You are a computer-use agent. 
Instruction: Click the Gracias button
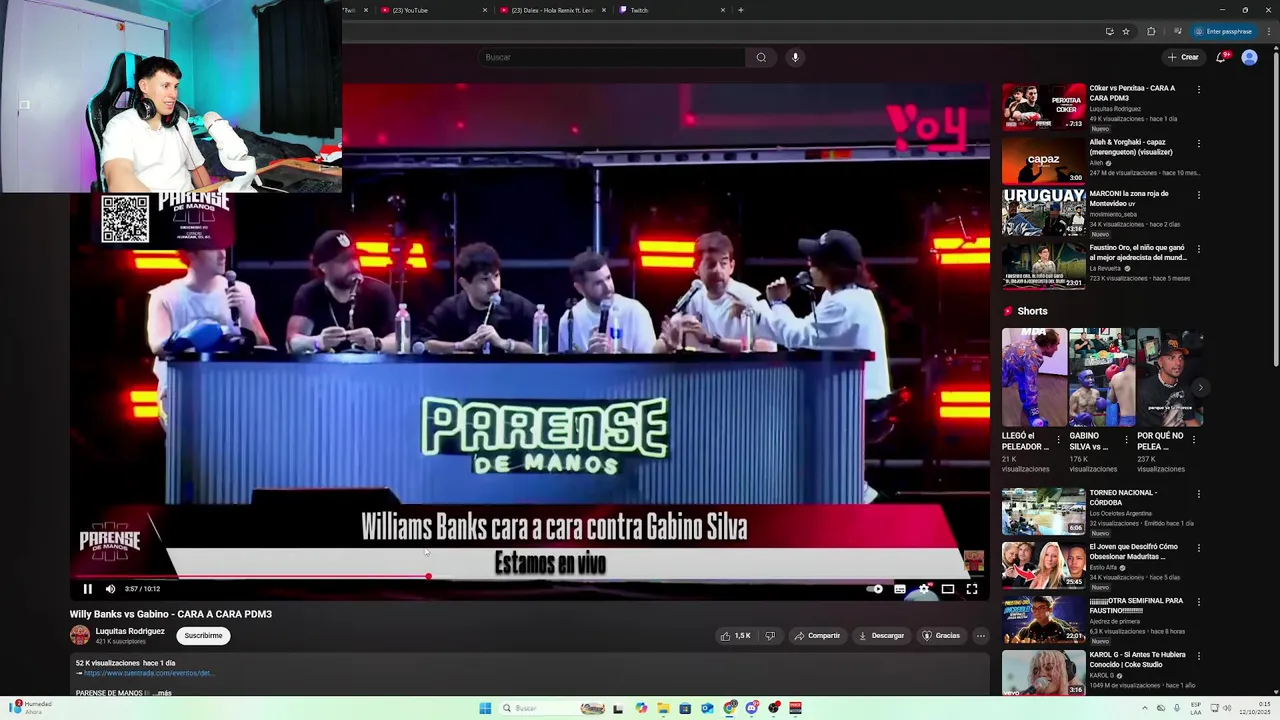(x=941, y=636)
